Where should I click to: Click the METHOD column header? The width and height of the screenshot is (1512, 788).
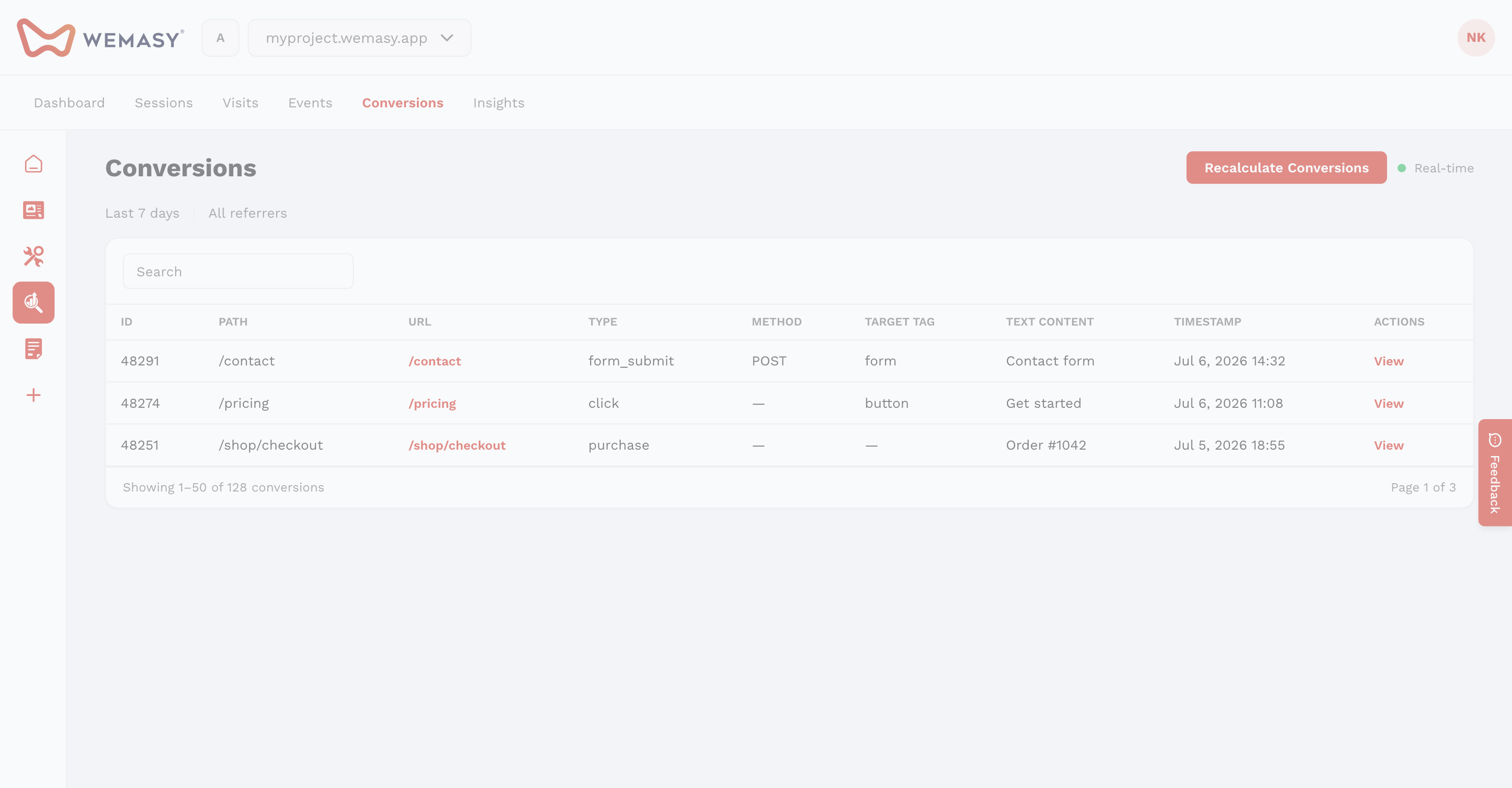776,322
